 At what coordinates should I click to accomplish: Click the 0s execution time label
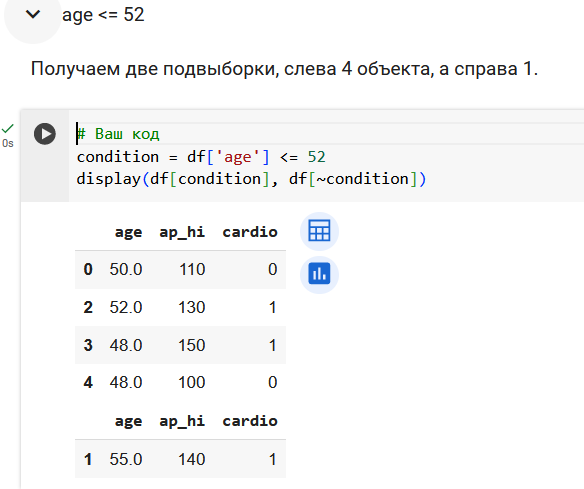click(x=8, y=143)
